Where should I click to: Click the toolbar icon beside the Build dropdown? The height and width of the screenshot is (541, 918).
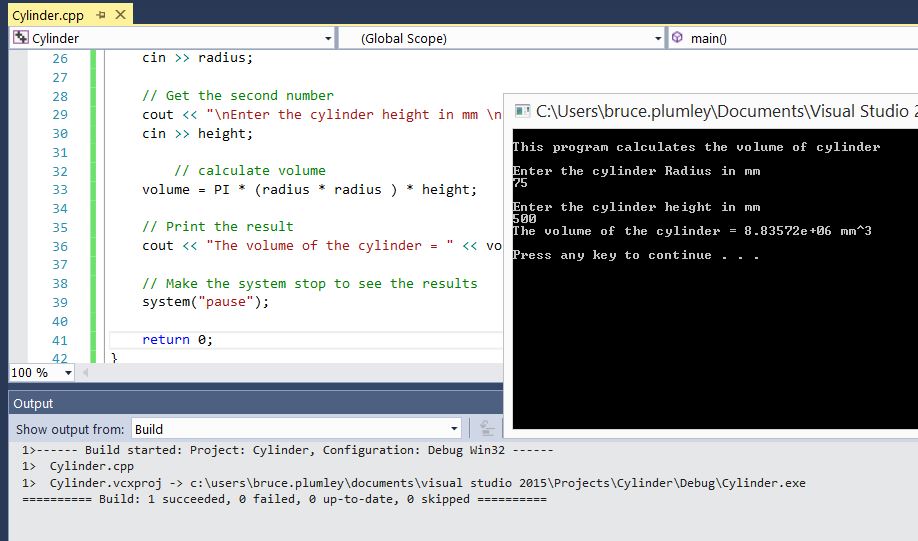[487, 429]
